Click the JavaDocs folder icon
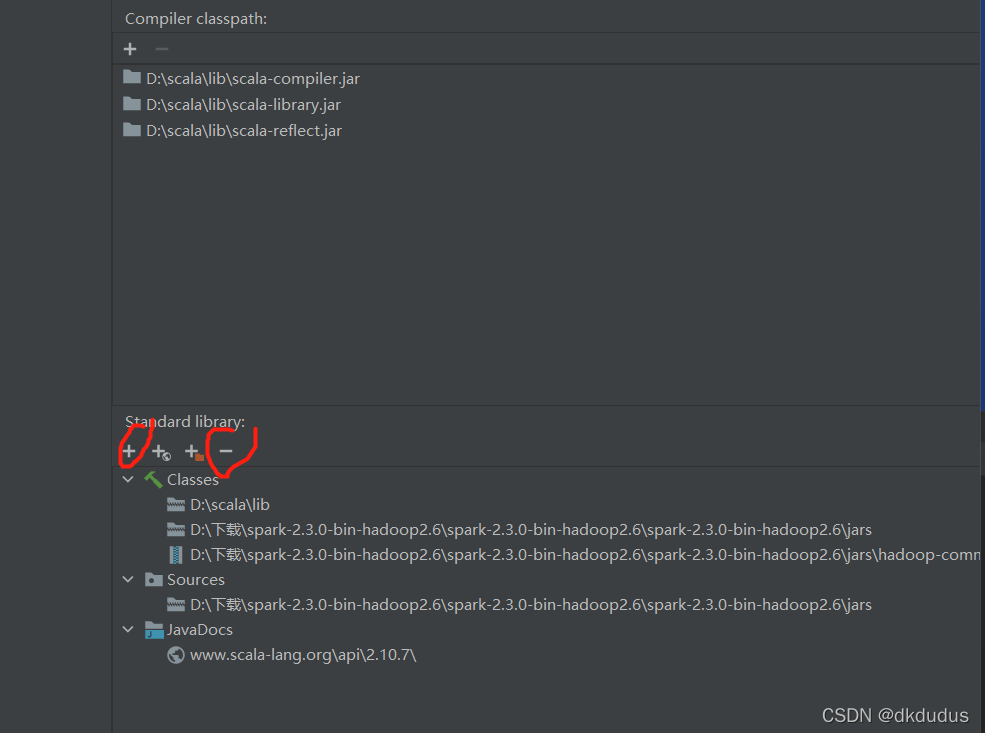The height and width of the screenshot is (733, 985). (154, 629)
